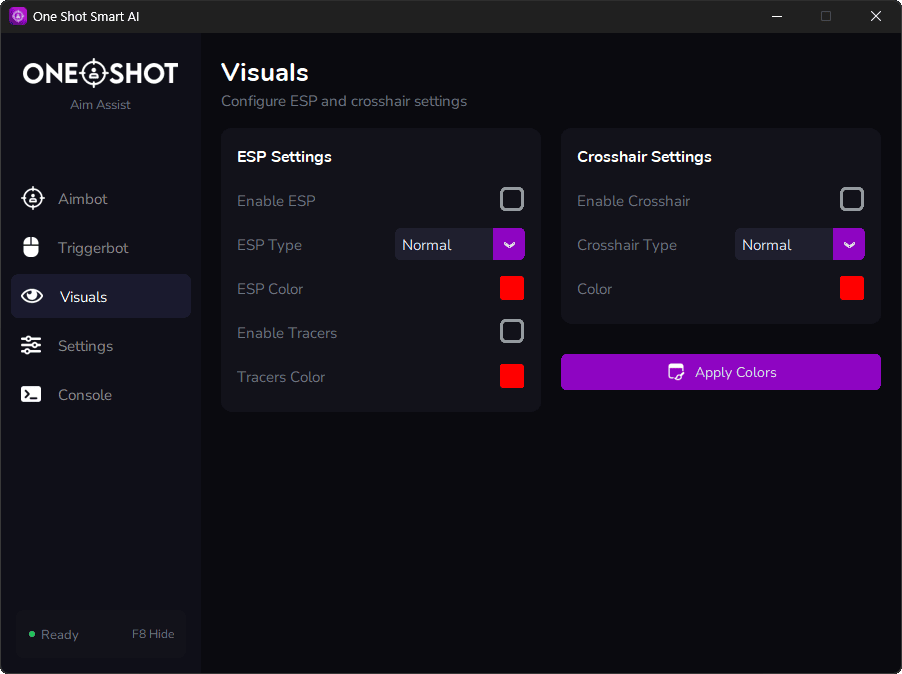This screenshot has width=902, height=674.
Task: Click the eye icon beside Visuals
Action: coord(32,297)
